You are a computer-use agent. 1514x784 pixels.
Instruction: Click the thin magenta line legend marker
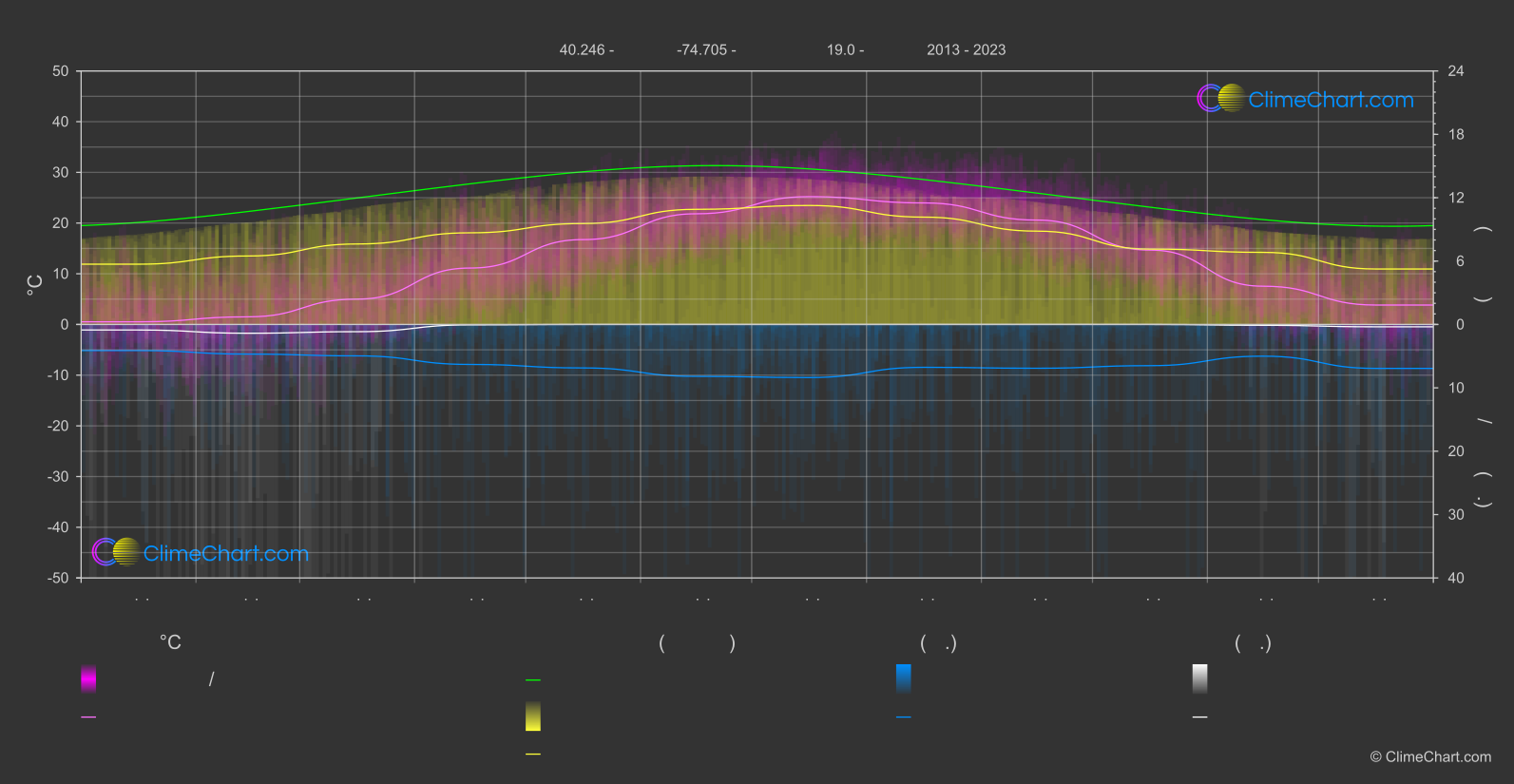click(x=88, y=717)
